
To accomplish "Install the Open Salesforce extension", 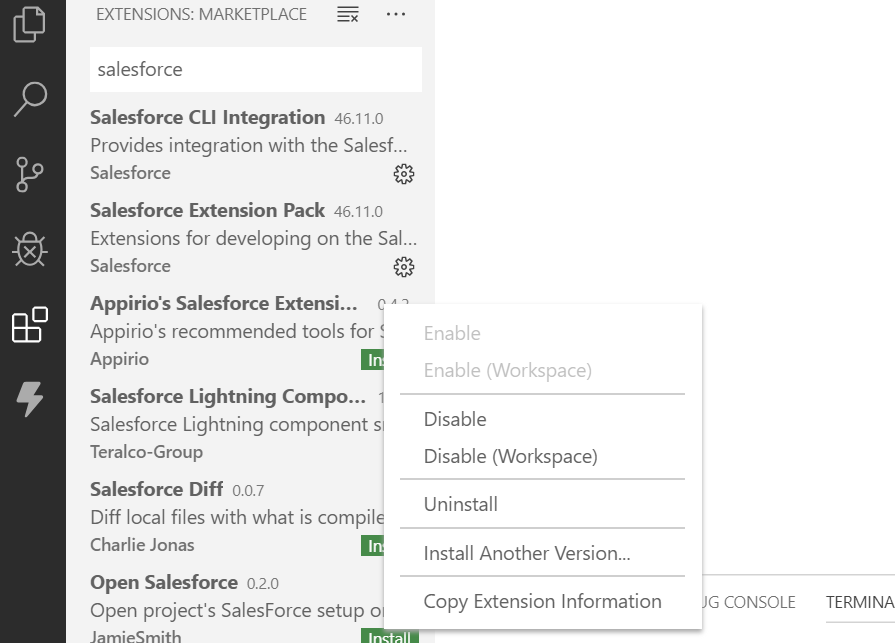I will tap(389, 637).
